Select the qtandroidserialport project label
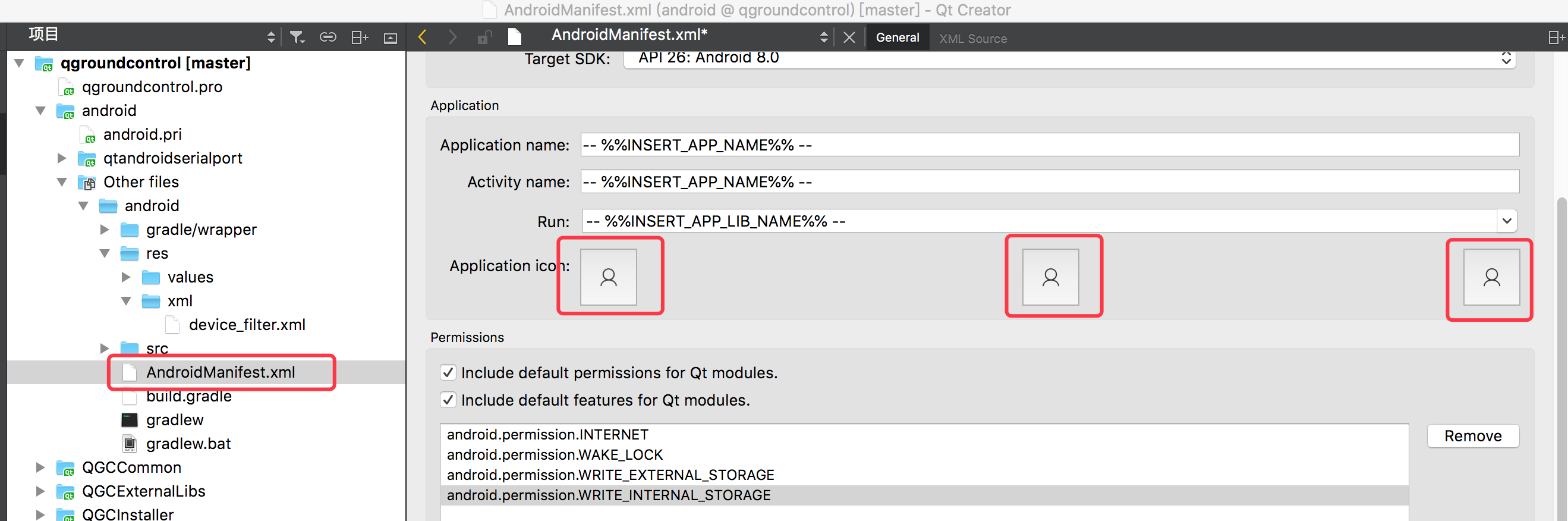The width and height of the screenshot is (1568, 521). (173, 158)
